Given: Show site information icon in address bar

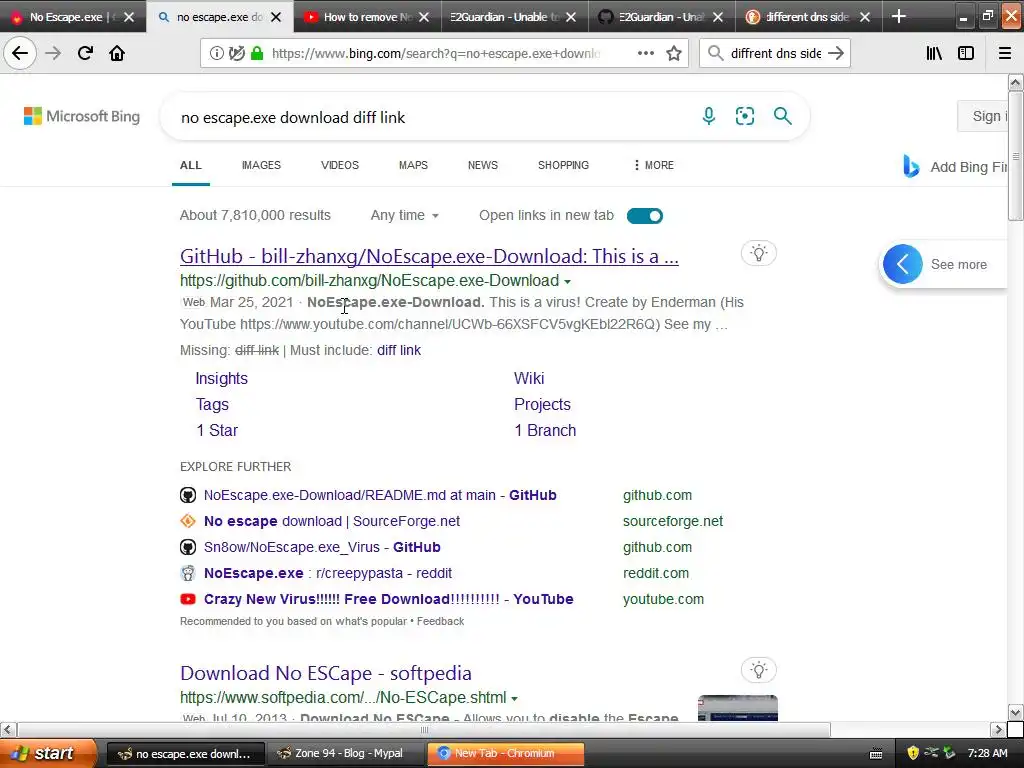Looking at the screenshot, I should coord(216,54).
